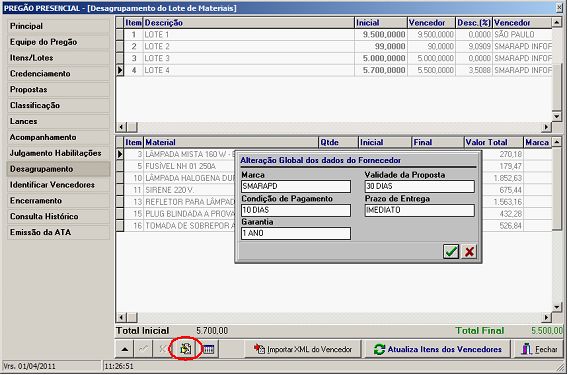Click the materials grid scroll up arrow

pos(557,142)
